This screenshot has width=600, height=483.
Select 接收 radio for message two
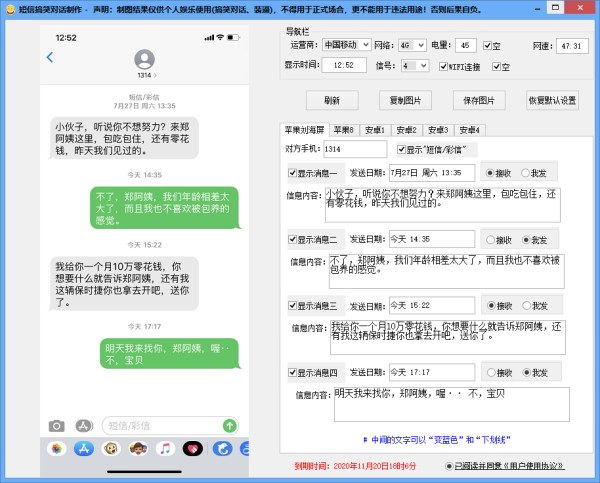coord(489,240)
